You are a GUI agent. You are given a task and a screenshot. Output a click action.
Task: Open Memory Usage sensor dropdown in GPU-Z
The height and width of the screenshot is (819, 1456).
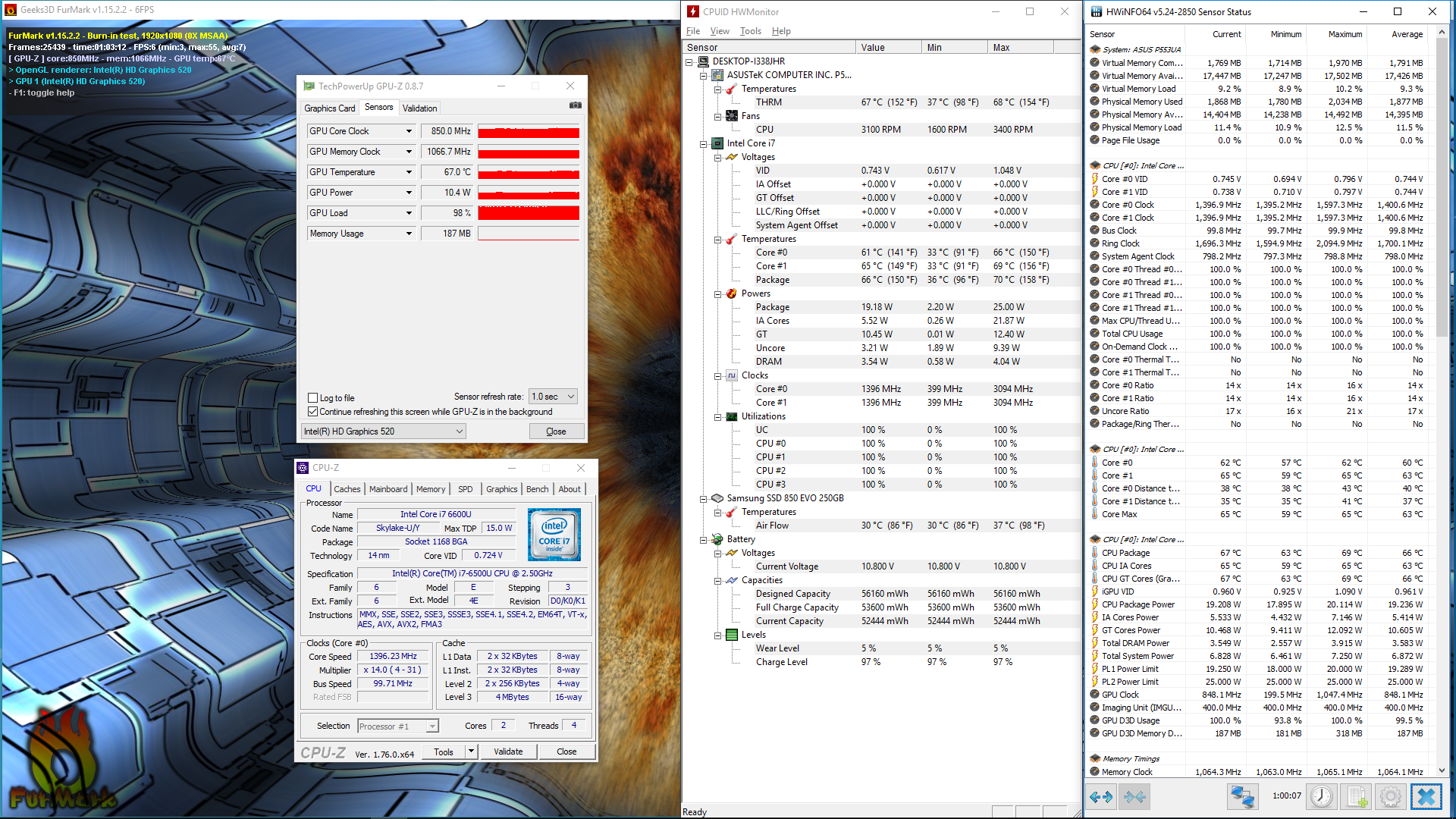pyautogui.click(x=409, y=234)
